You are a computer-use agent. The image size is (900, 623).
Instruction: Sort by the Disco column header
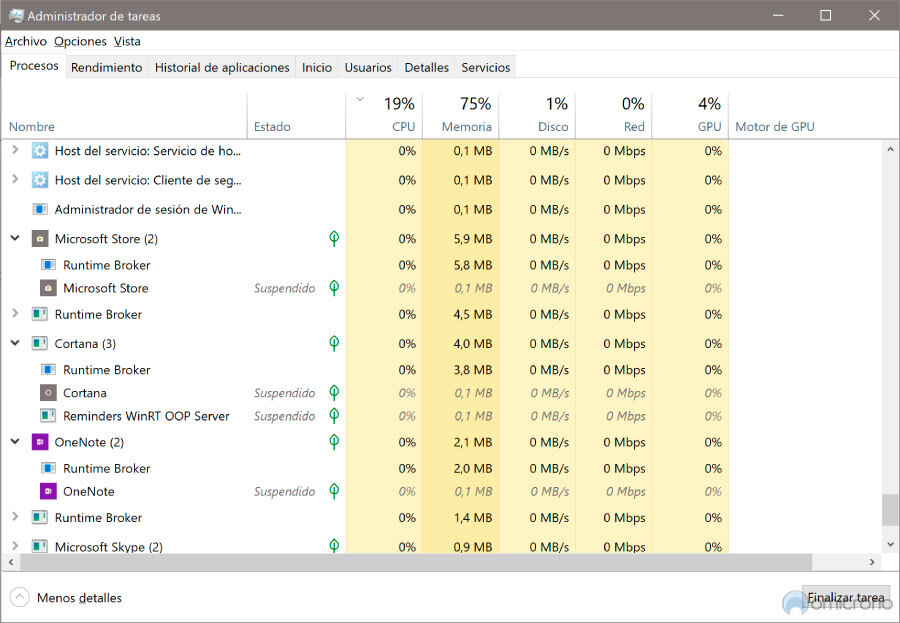(537, 115)
